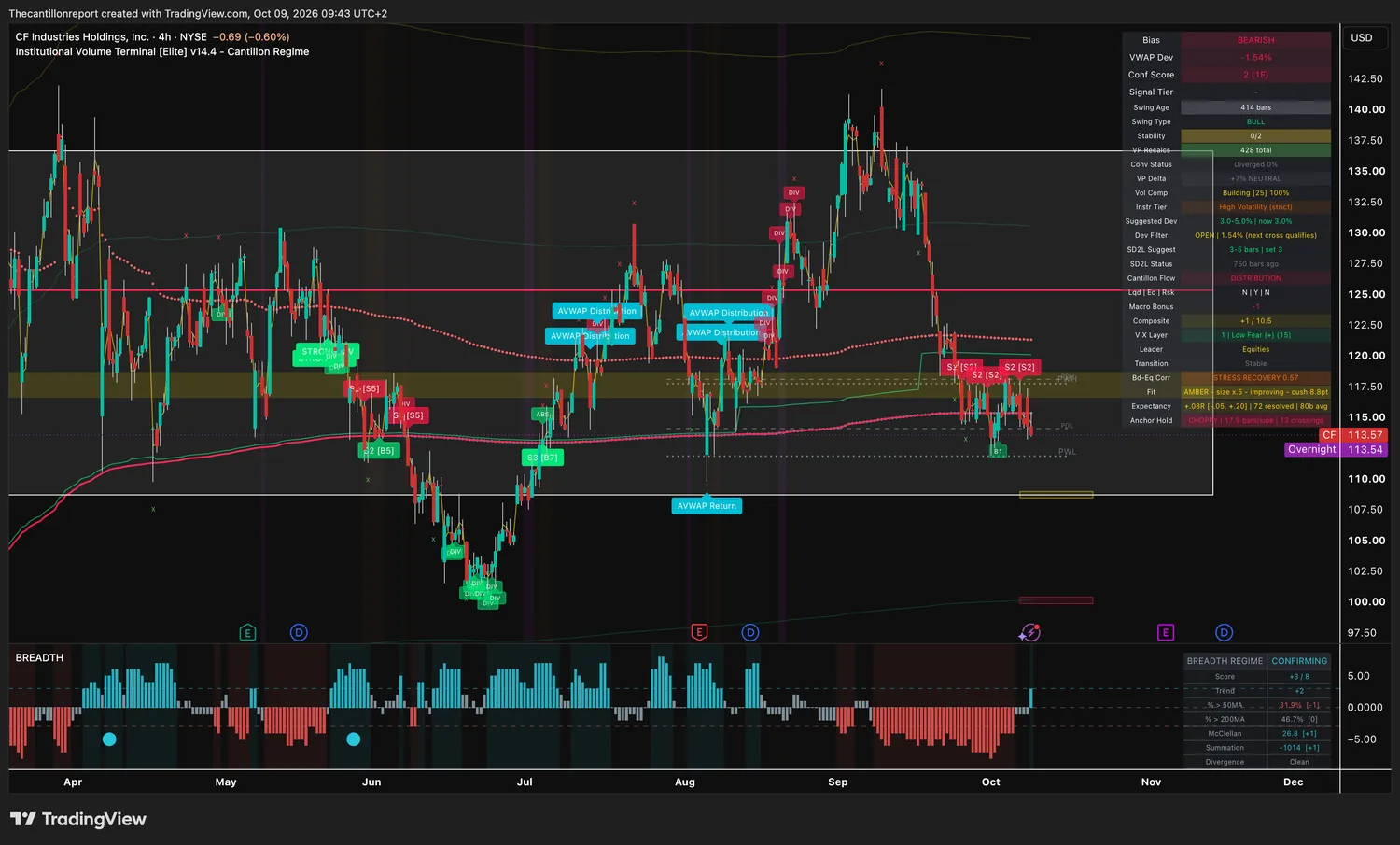Click the VIX Layer Low Fear cell
This screenshot has width=1400, height=845.
click(1255, 335)
